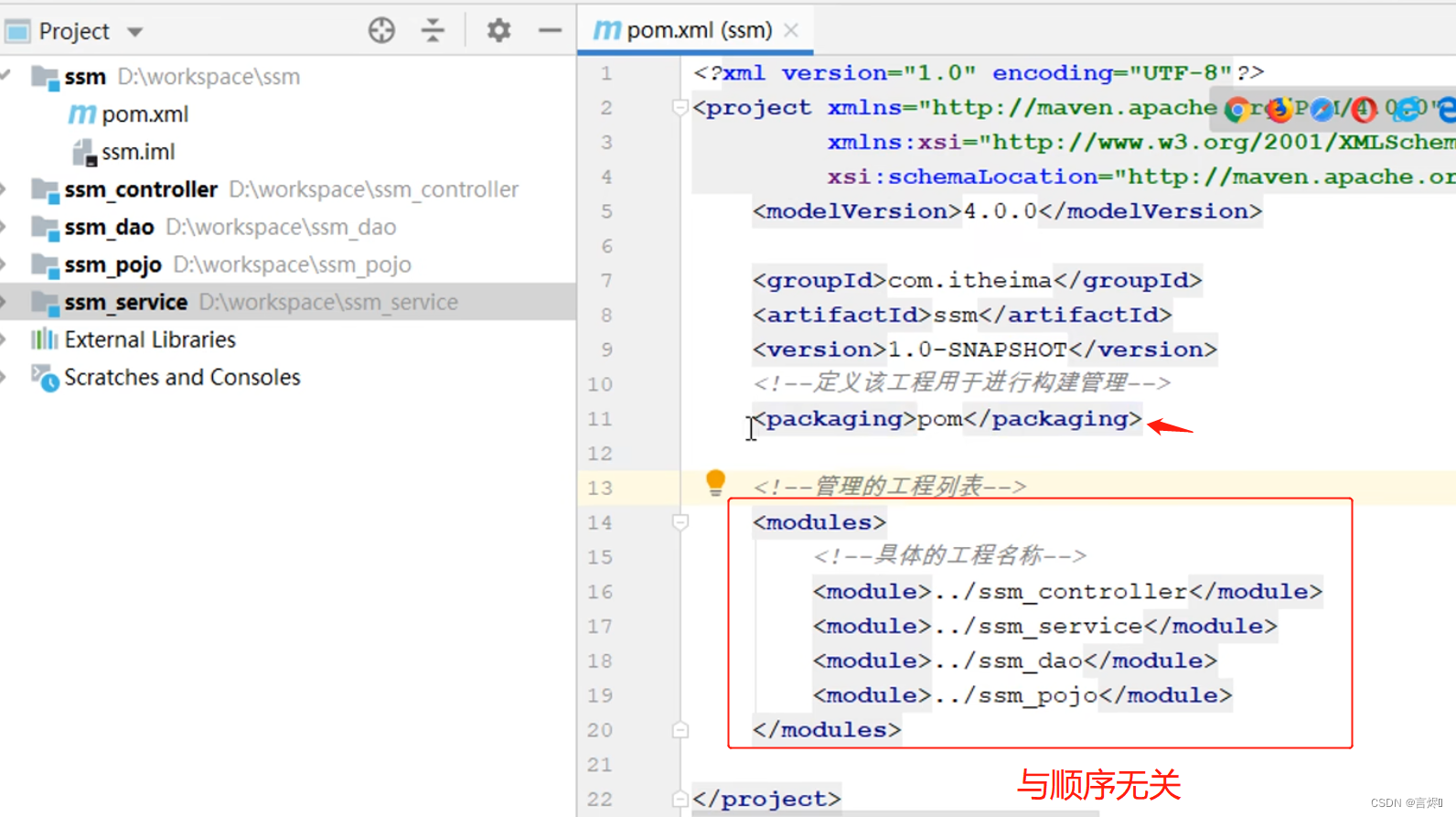Collapse the project tag fold marker on line 2
The image size is (1456, 817).
(680, 108)
